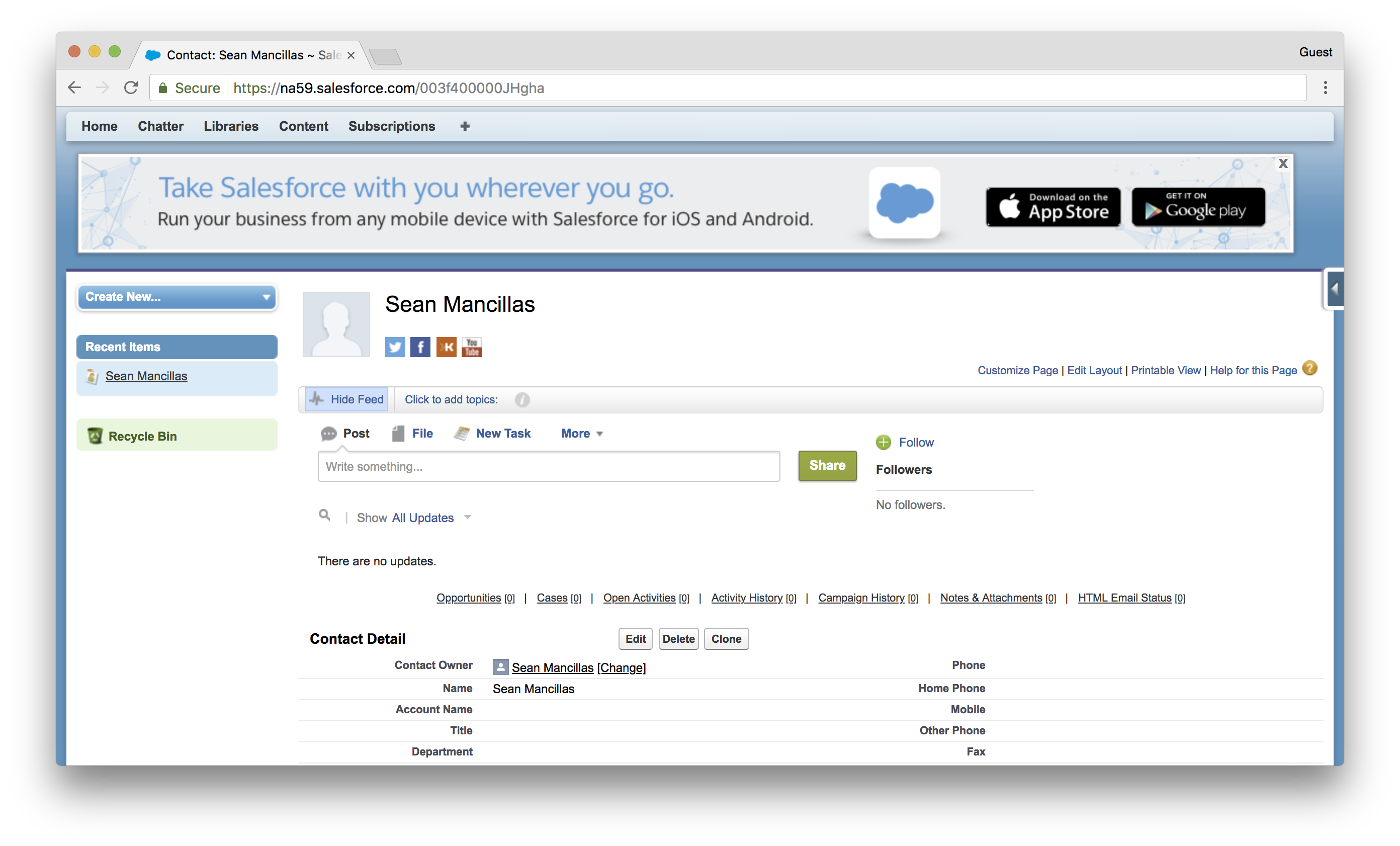Click the Write something text field
1400x846 pixels.
tap(548, 466)
